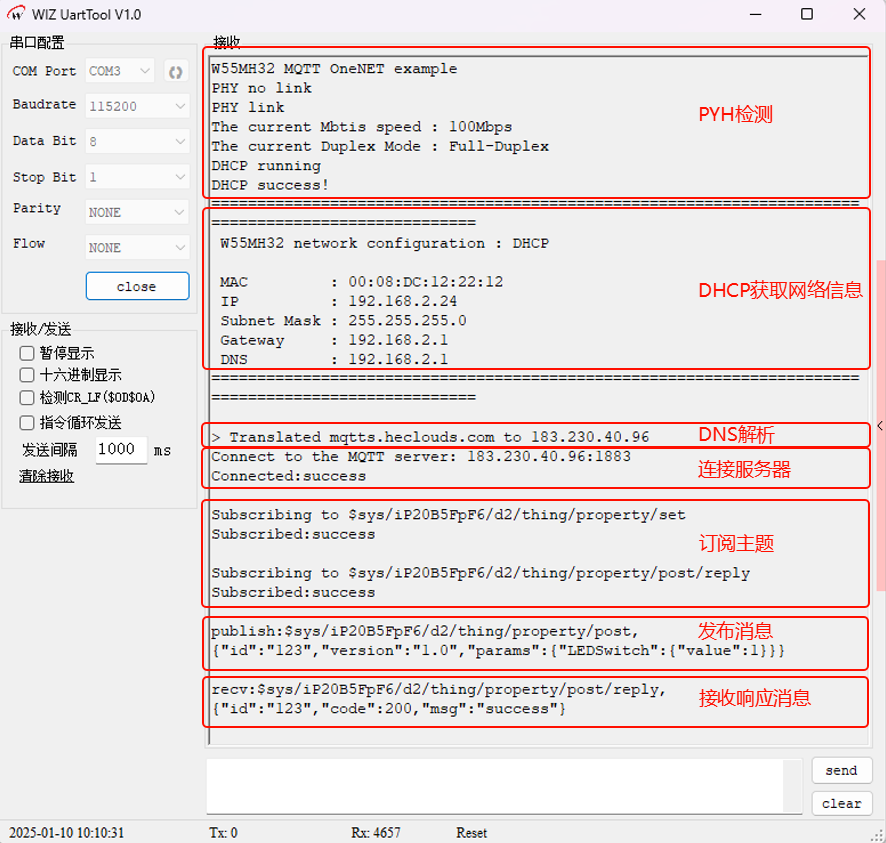The image size is (886, 843).
Task: Open the Flow control dropdown
Action: point(137,247)
